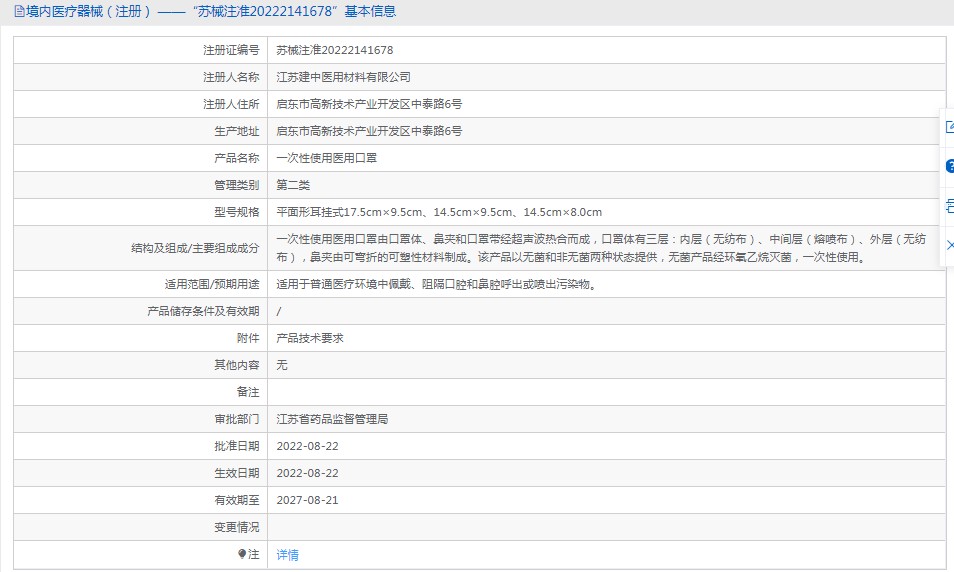
Task: Click the 注册人名称 row label
Action: point(231,77)
